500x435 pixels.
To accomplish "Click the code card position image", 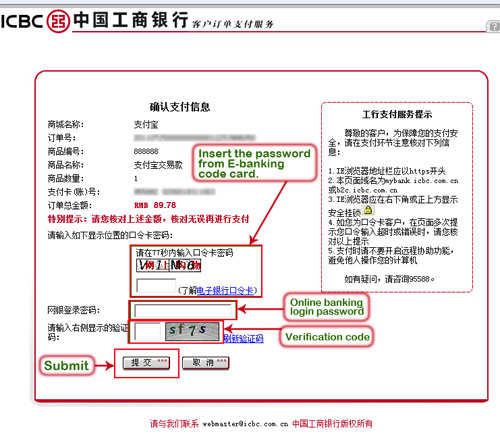I will pyautogui.click(x=168, y=265).
